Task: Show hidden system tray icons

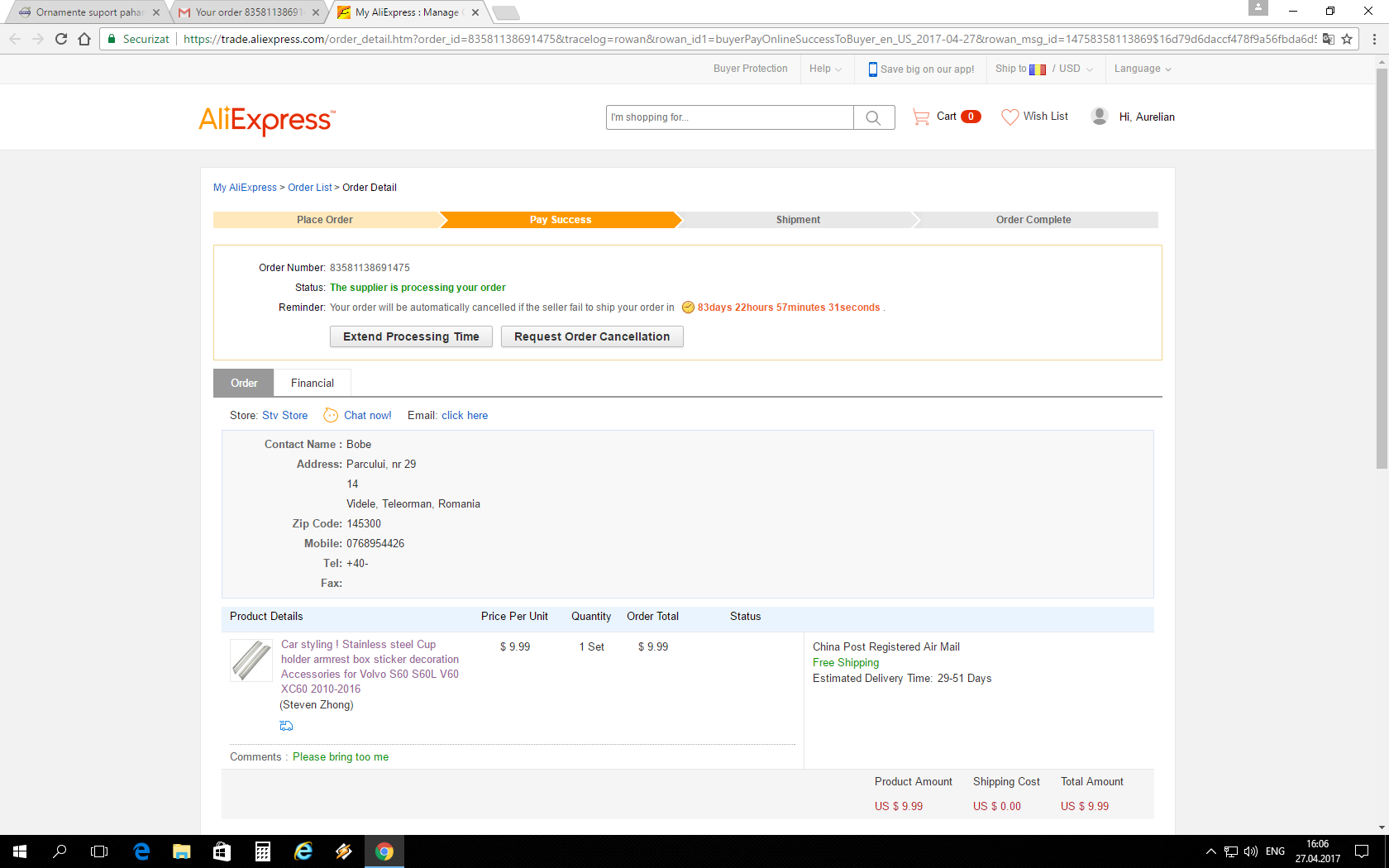Action: click(x=1211, y=851)
